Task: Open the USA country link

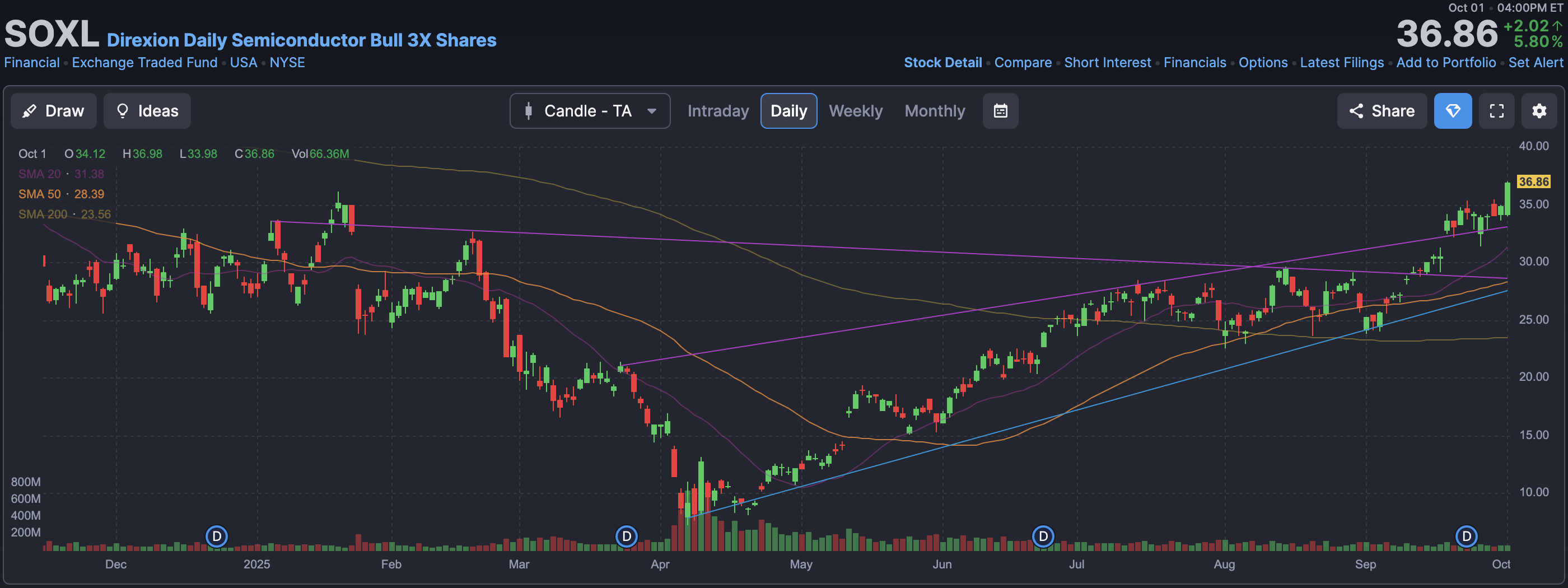Action: pyautogui.click(x=244, y=63)
